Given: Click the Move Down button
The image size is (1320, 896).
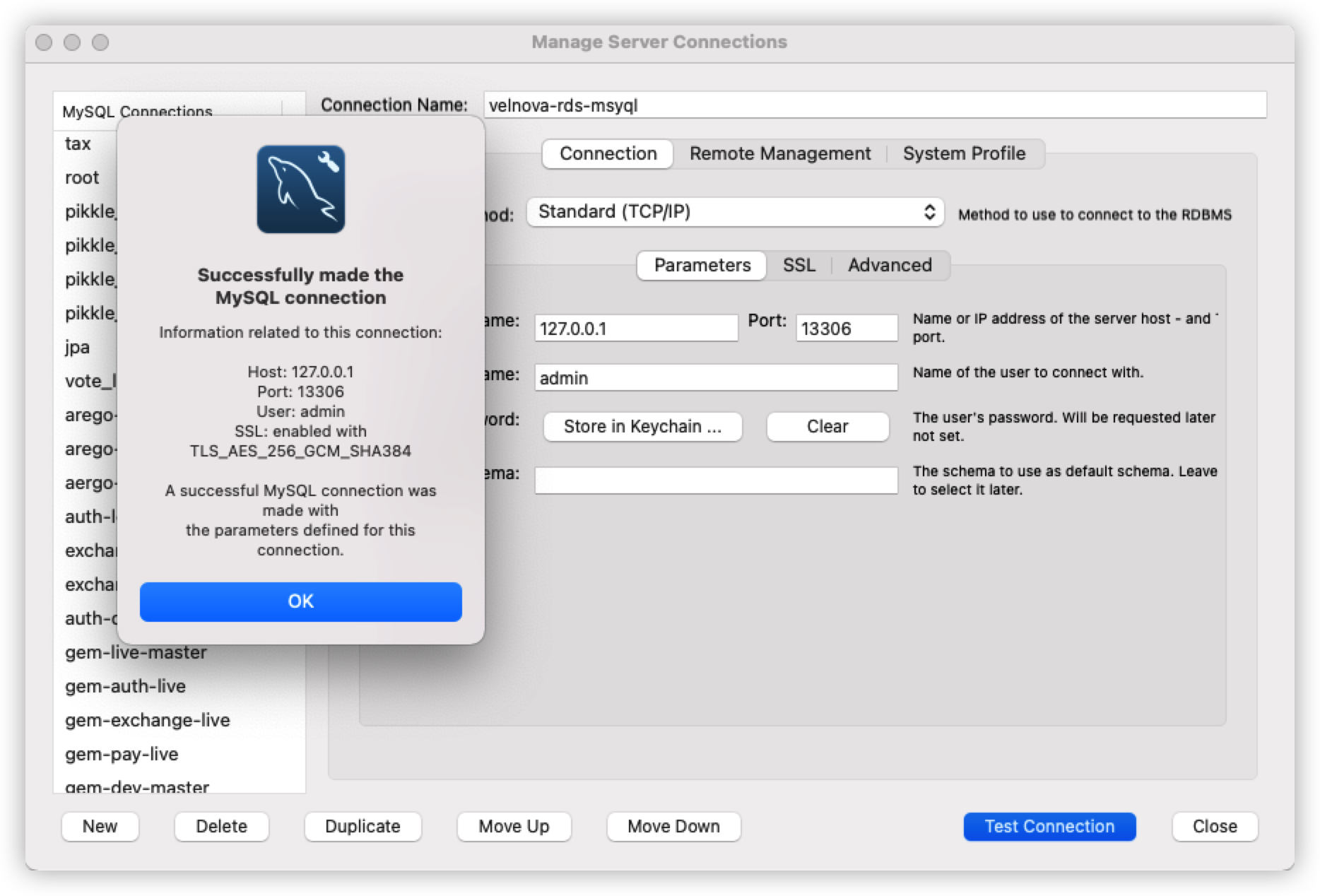Looking at the screenshot, I should point(673,826).
